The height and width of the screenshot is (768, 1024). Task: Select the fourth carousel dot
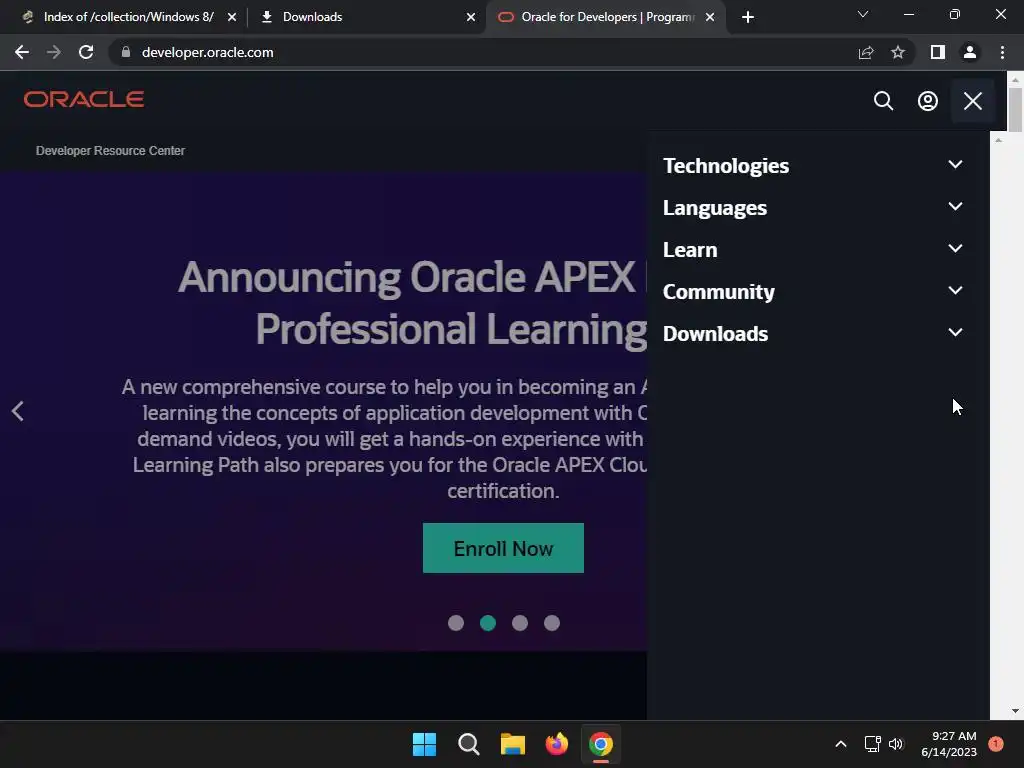pos(552,623)
